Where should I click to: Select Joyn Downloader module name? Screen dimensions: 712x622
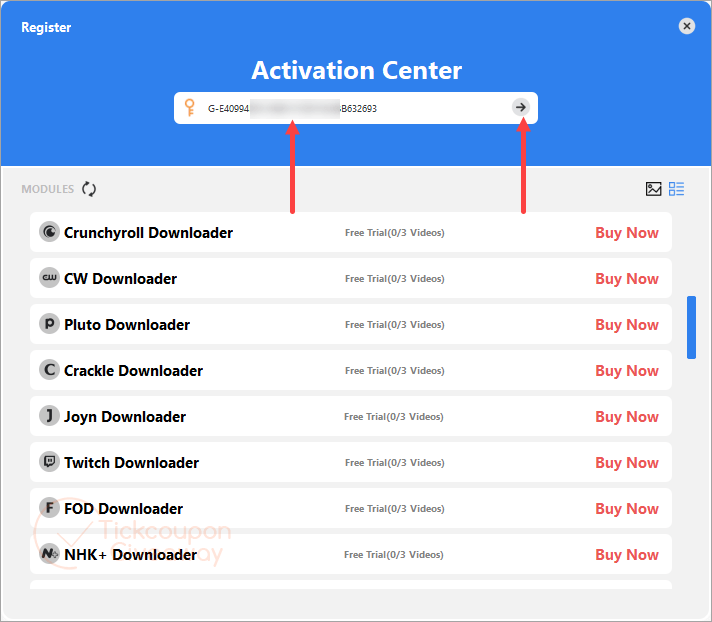(125, 417)
